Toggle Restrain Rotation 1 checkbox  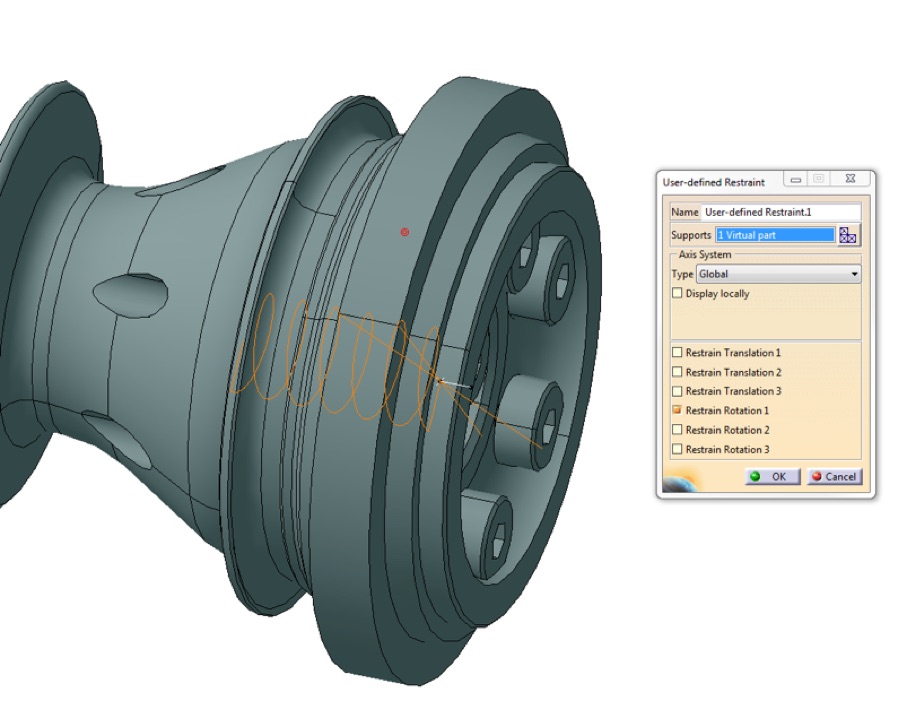coord(677,410)
